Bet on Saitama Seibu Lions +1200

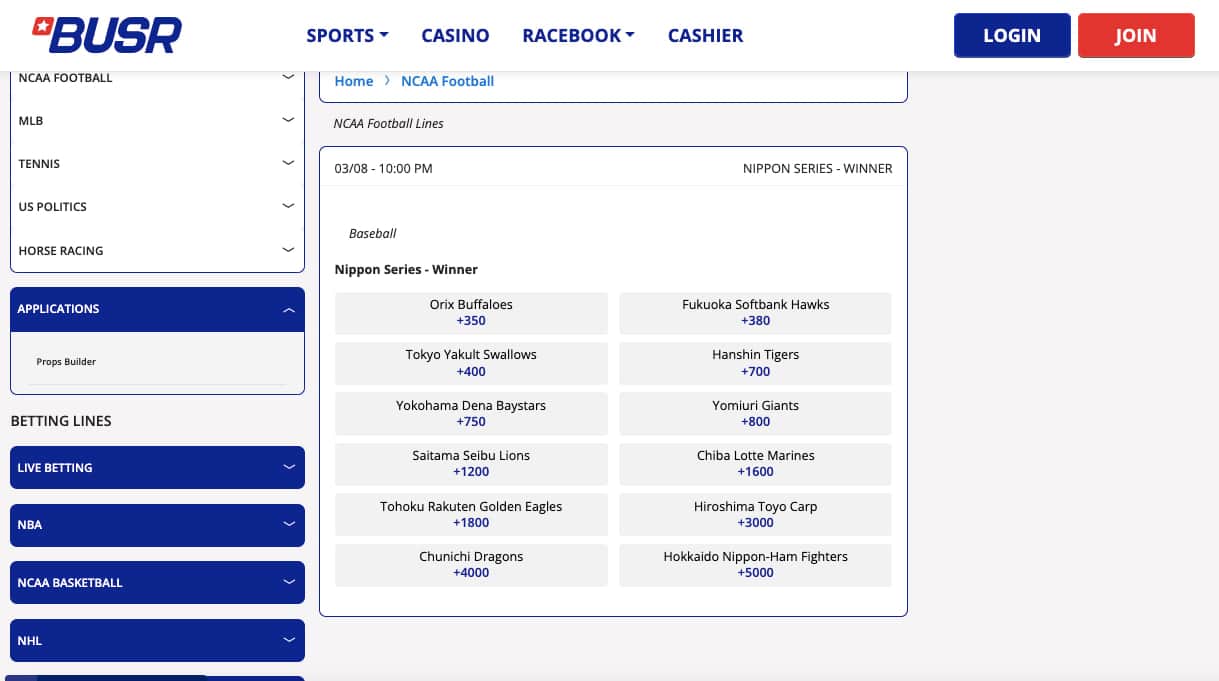coord(471,464)
